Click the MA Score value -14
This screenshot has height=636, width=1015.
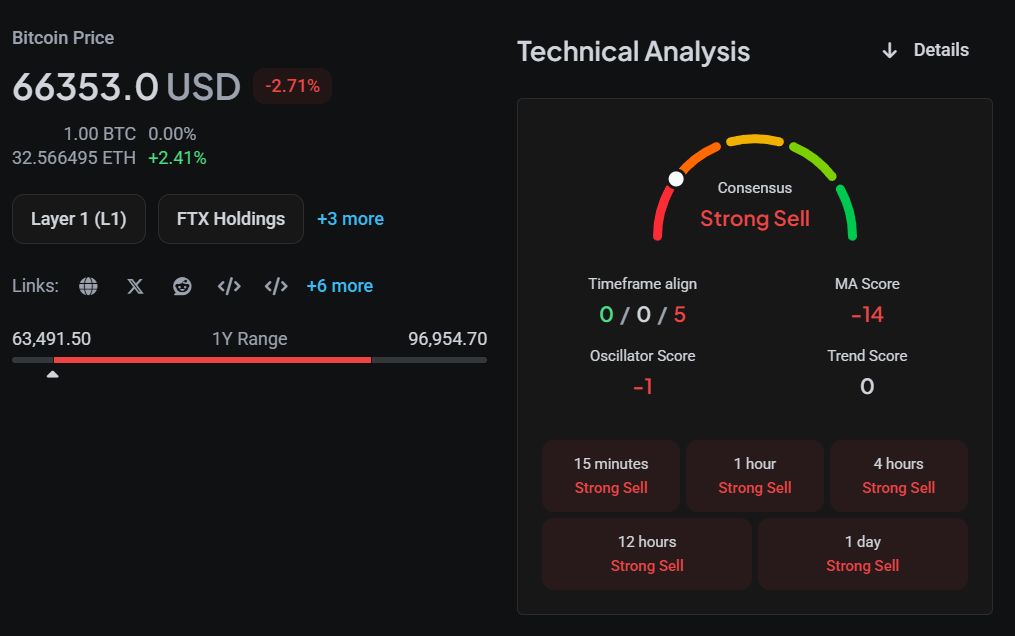pos(867,315)
